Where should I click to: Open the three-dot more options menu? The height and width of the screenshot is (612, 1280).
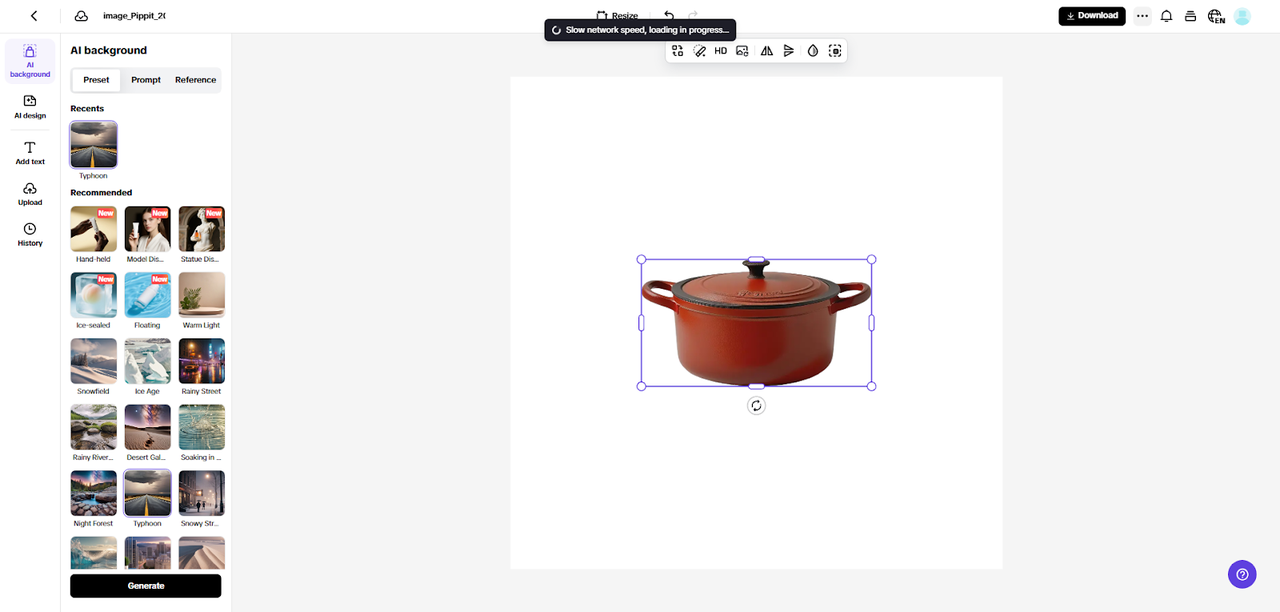coord(1142,16)
